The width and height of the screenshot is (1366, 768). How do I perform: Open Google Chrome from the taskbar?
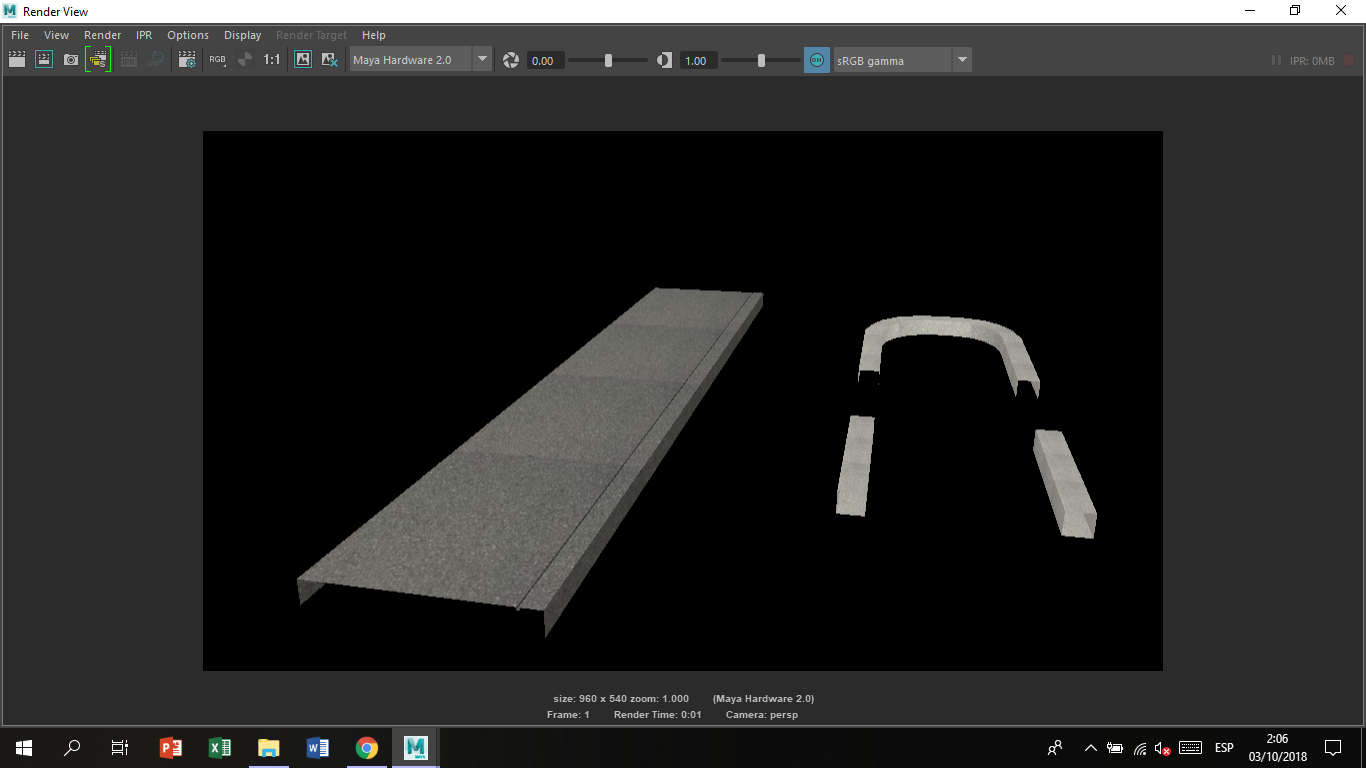366,747
